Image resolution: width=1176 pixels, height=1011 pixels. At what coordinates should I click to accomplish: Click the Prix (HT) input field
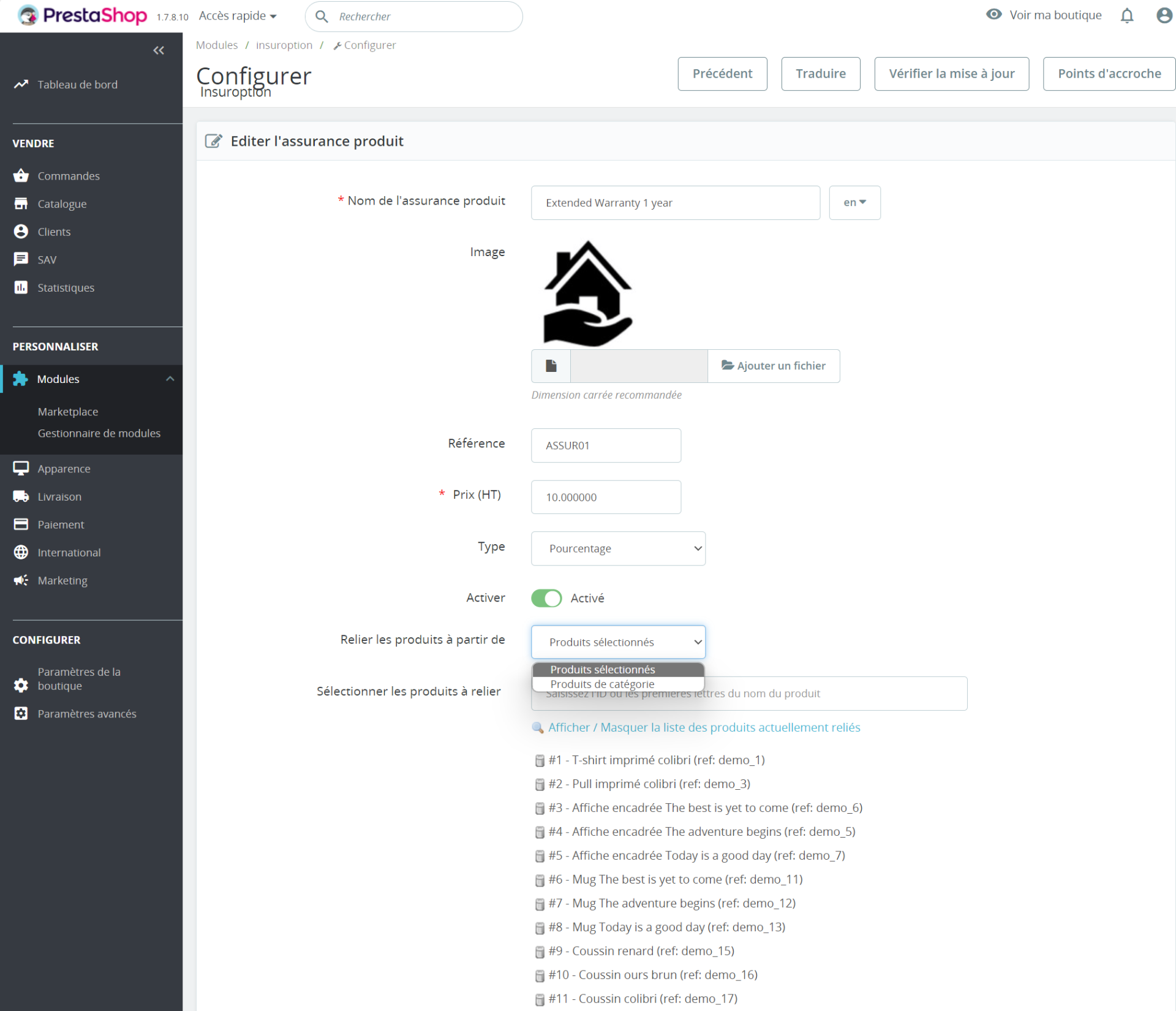pos(606,497)
